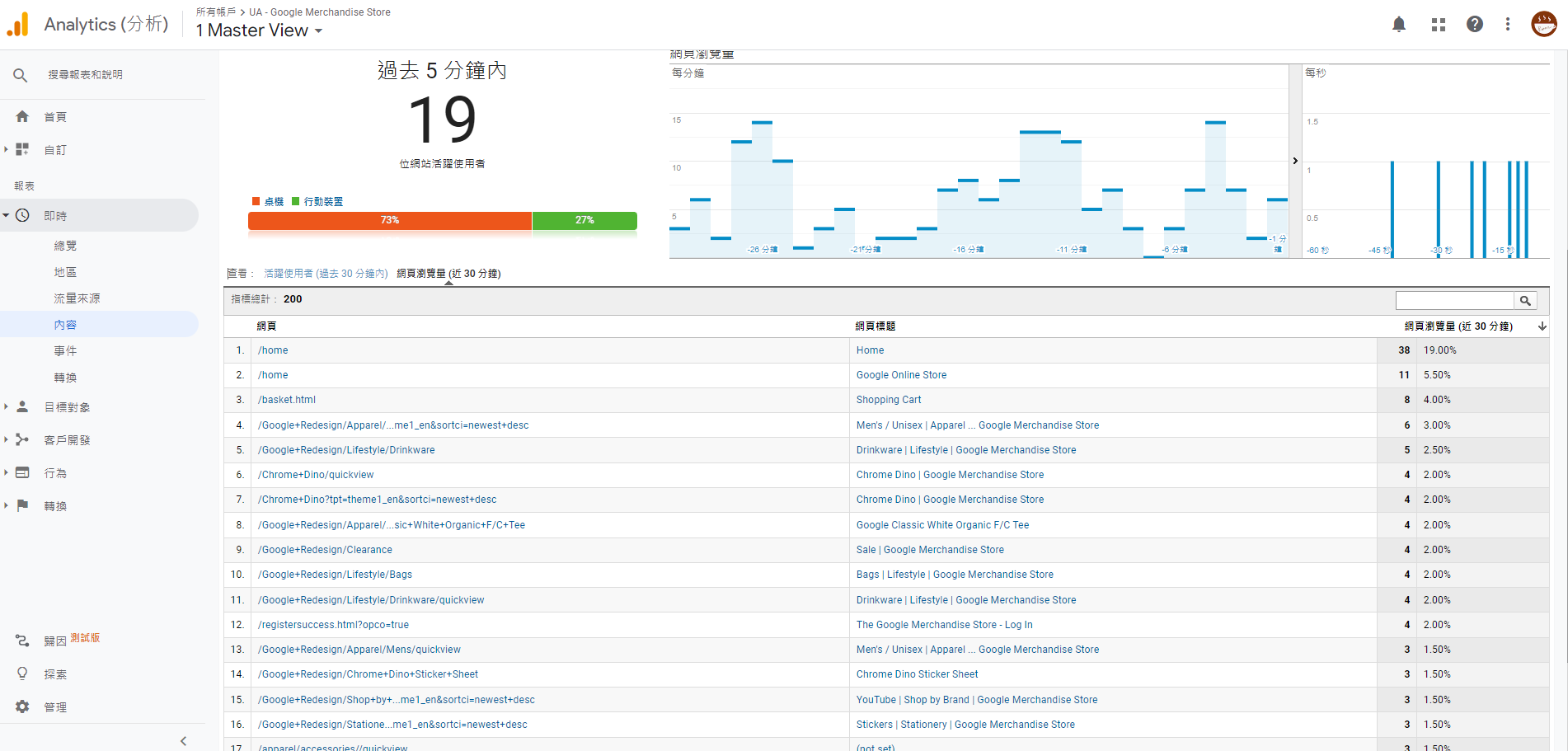
Task: Focus the table filter search field
Action: click(x=1455, y=301)
